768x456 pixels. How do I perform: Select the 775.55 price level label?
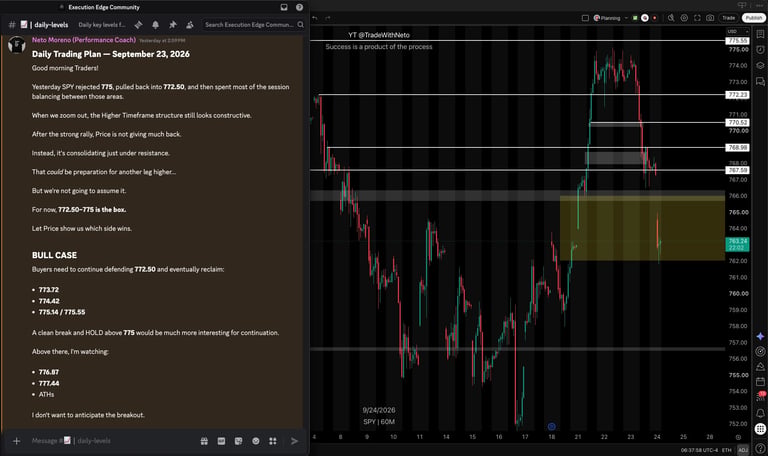point(737,41)
